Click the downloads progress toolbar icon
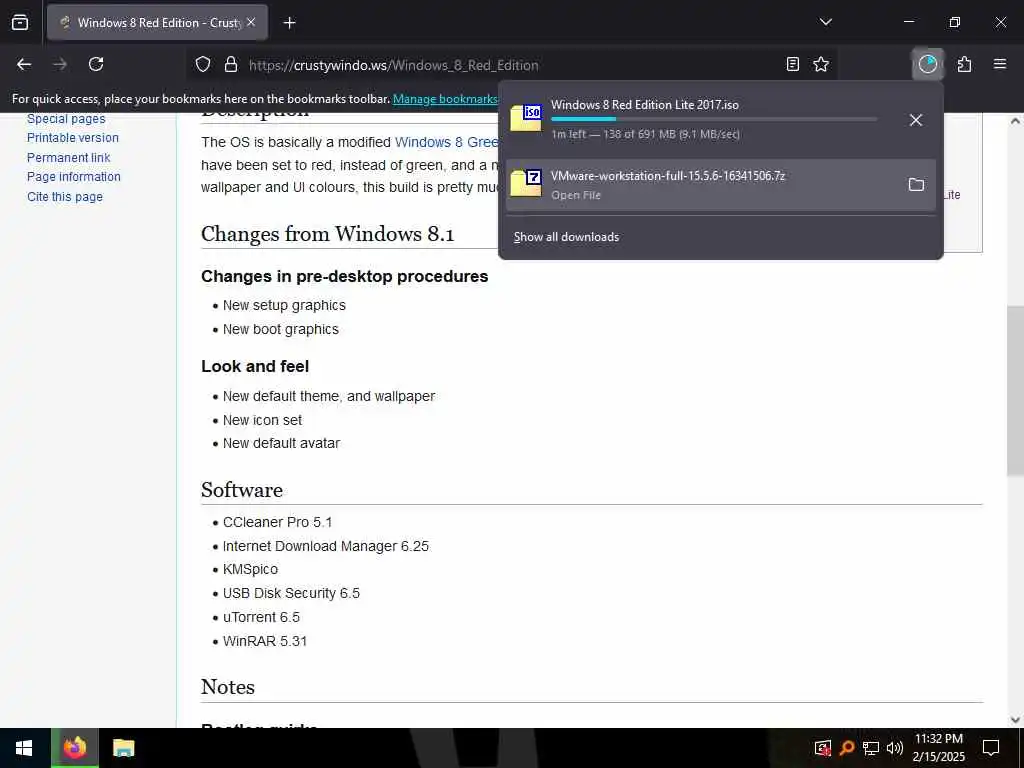The image size is (1024, 768). pyautogui.click(x=927, y=64)
